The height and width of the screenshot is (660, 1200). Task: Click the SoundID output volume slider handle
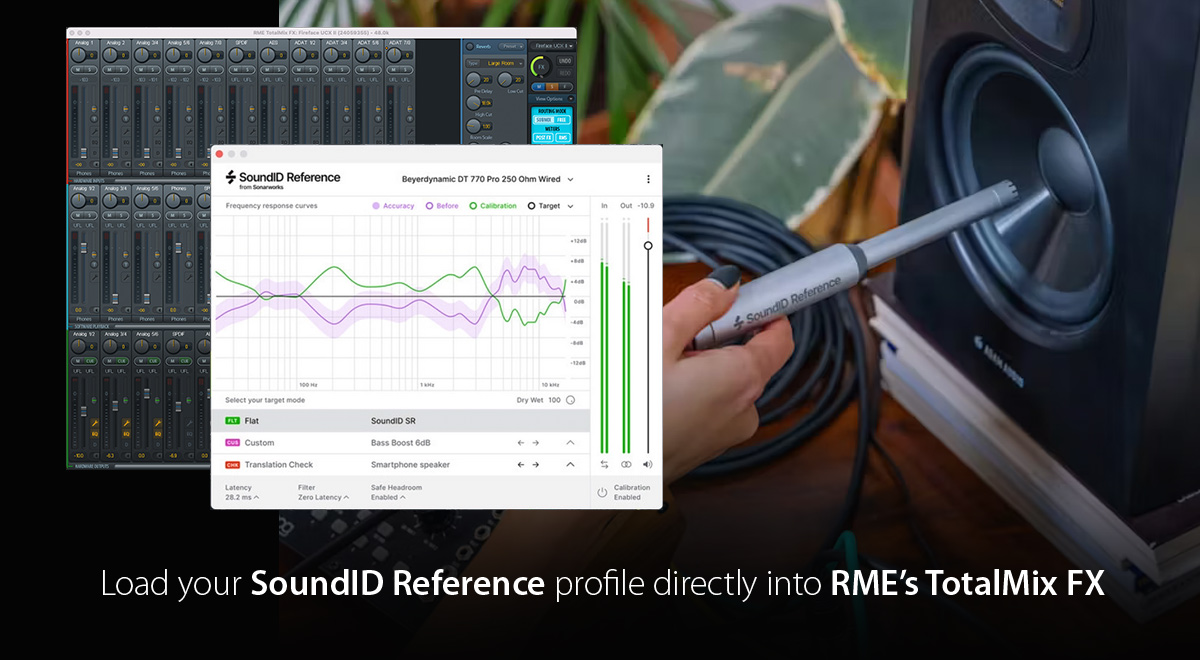[648, 245]
